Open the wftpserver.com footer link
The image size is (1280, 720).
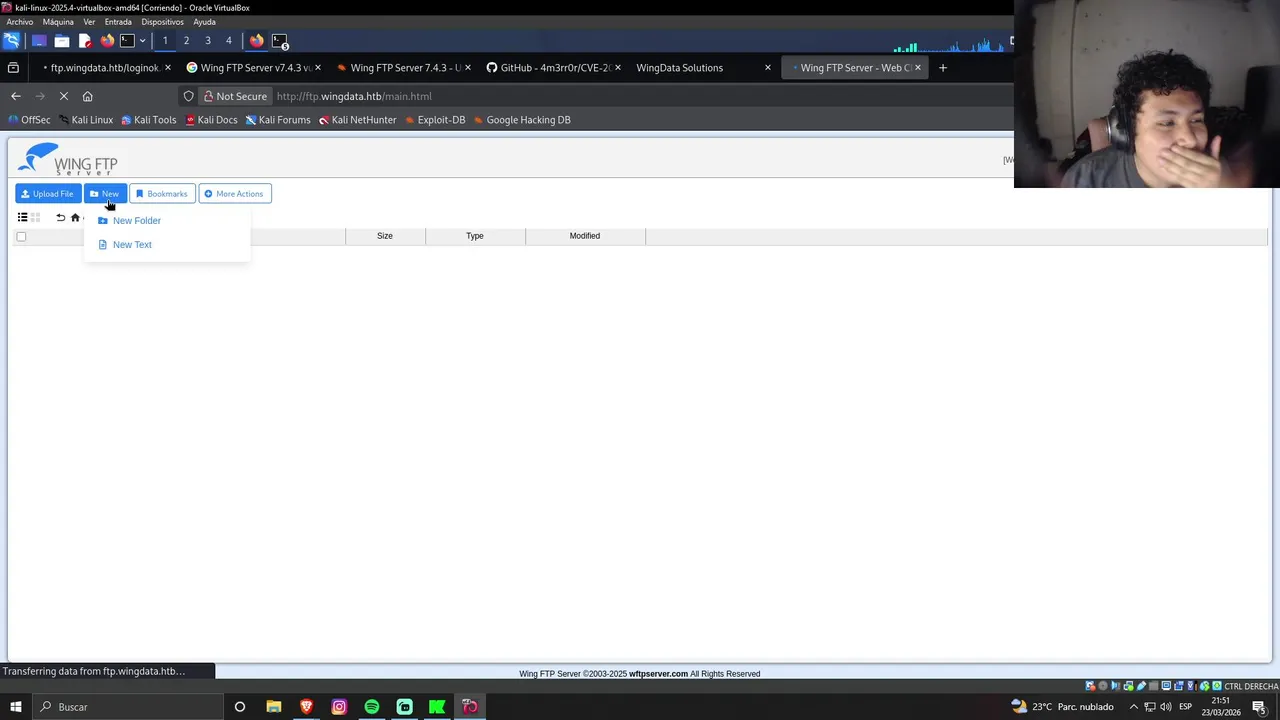click(658, 674)
